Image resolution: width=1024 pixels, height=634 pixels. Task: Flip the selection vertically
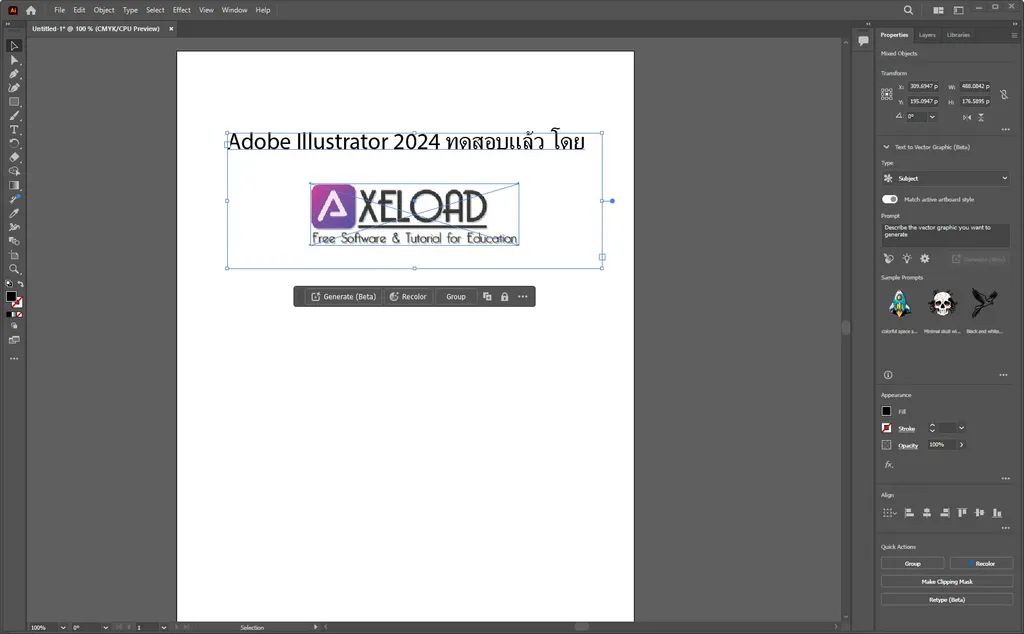981,118
